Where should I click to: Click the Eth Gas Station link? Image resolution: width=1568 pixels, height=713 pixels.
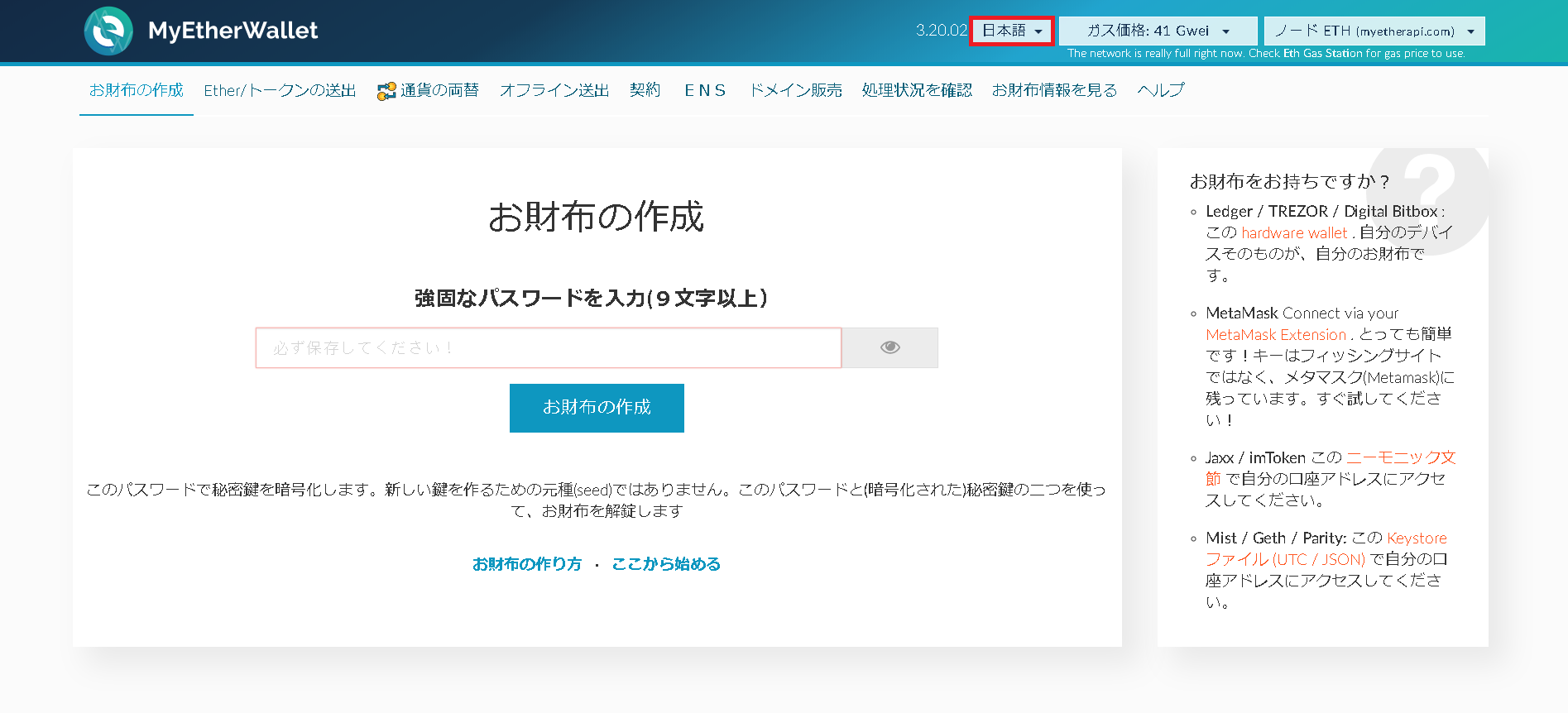(1322, 54)
